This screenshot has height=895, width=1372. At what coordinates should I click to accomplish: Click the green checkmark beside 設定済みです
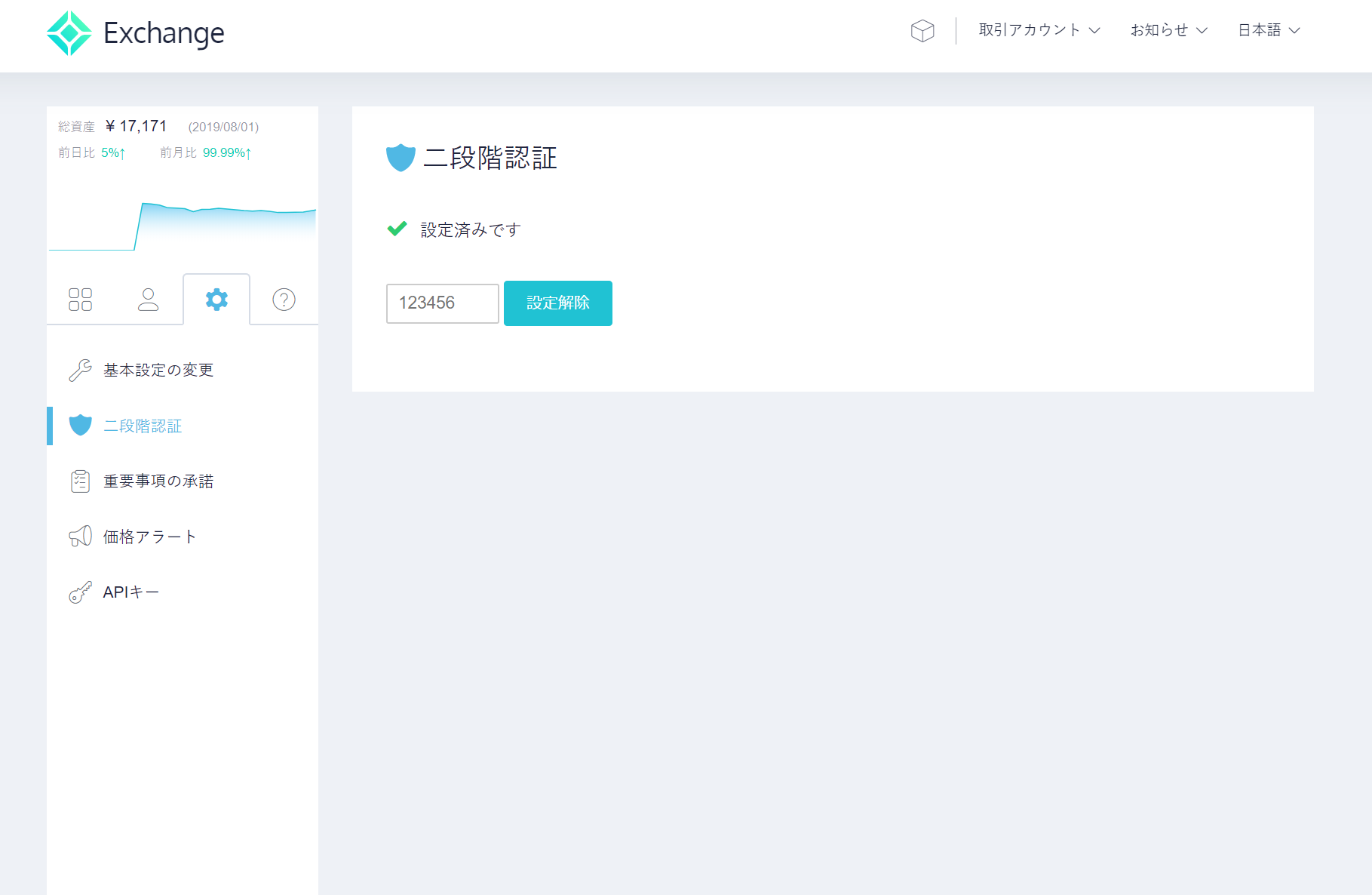(397, 228)
